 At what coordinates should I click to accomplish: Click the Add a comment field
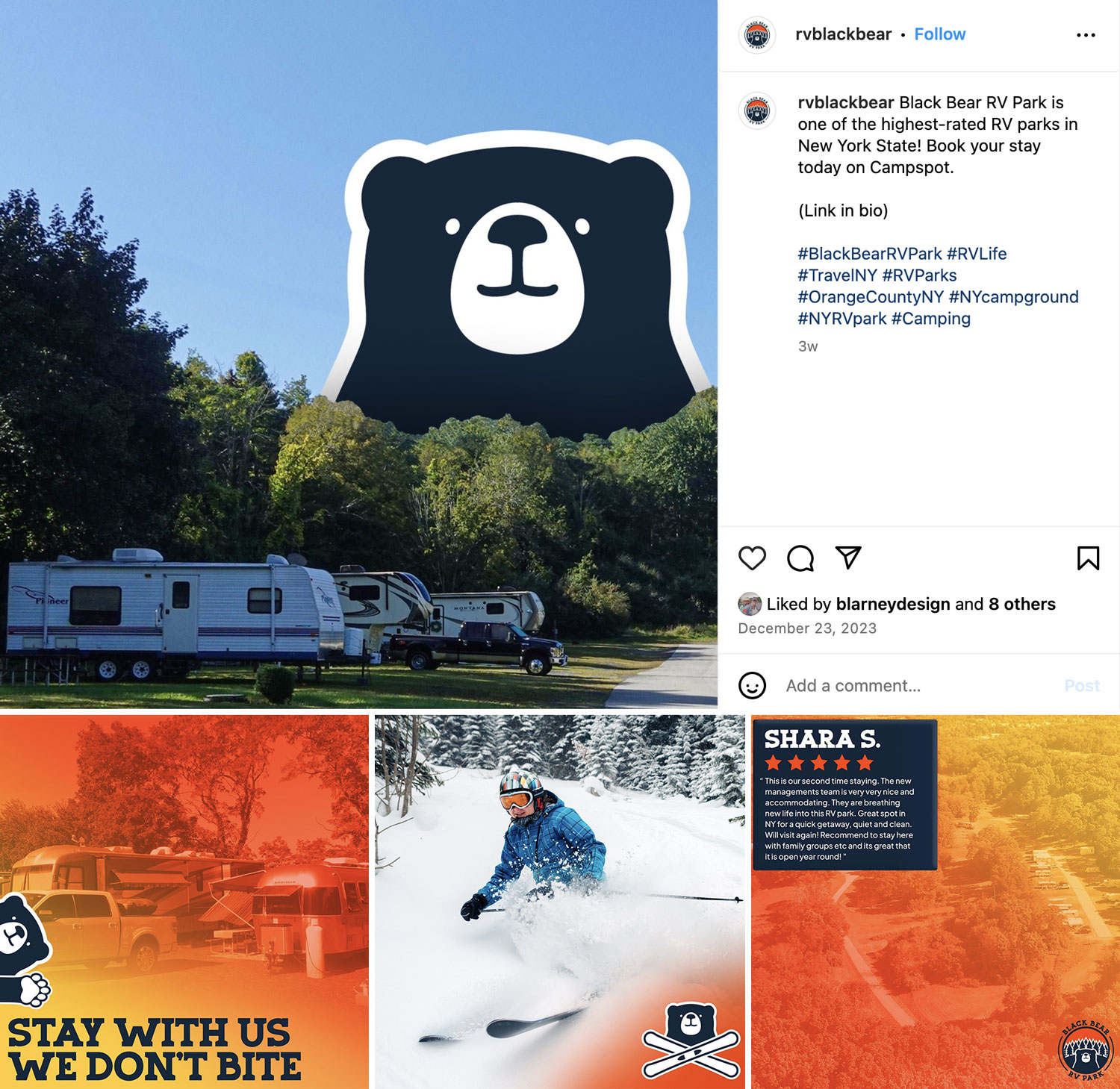[x=918, y=685]
